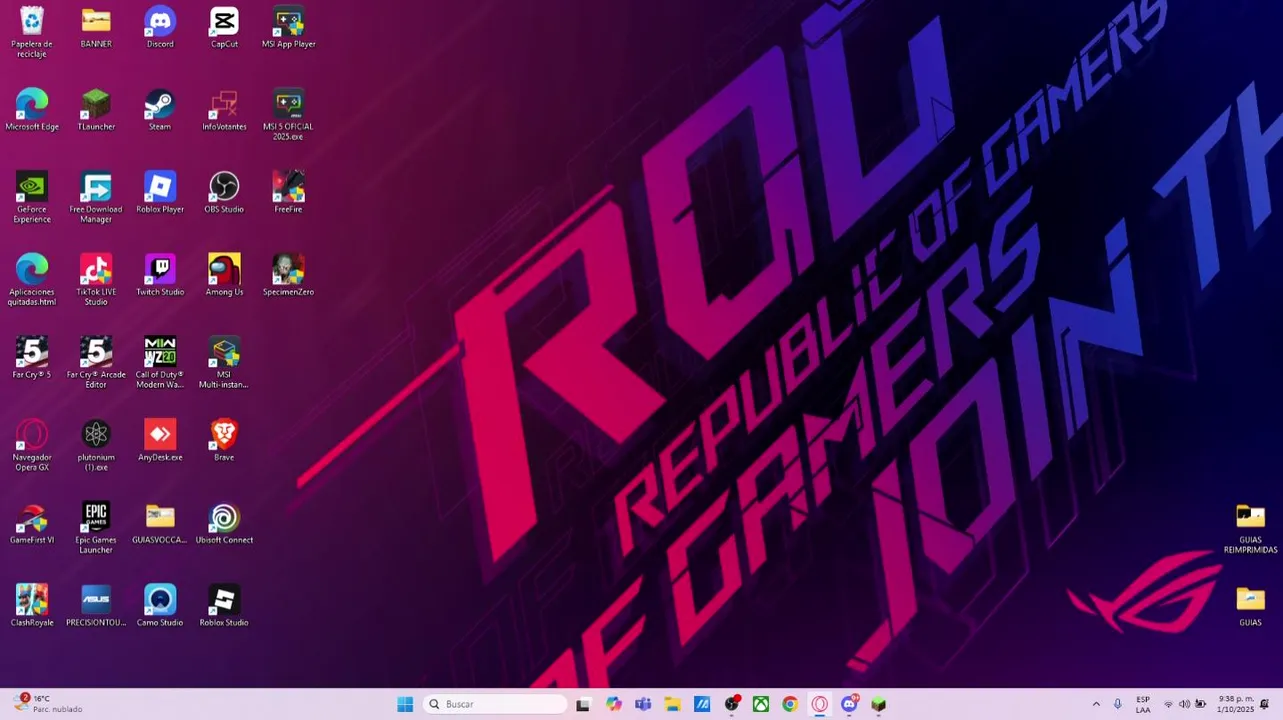Viewport: 1283px width, 720px height.
Task: Open Task View on the taskbar
Action: (x=583, y=704)
